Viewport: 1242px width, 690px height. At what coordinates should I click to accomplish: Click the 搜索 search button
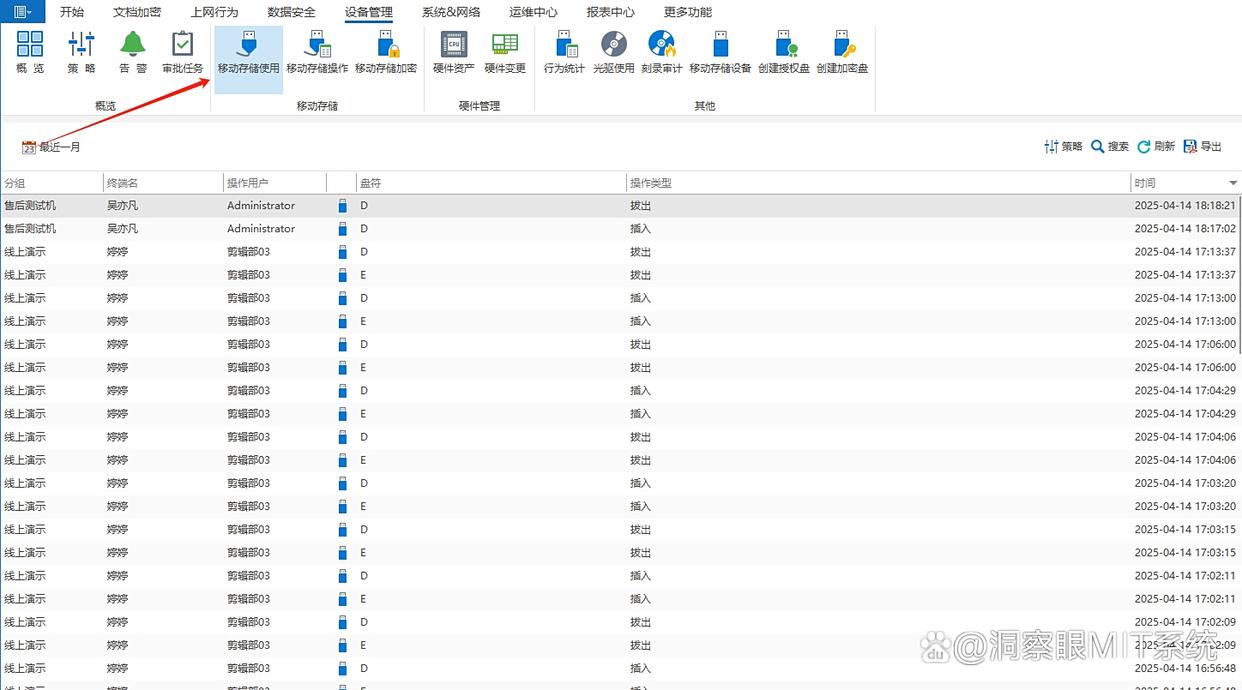[1110, 146]
